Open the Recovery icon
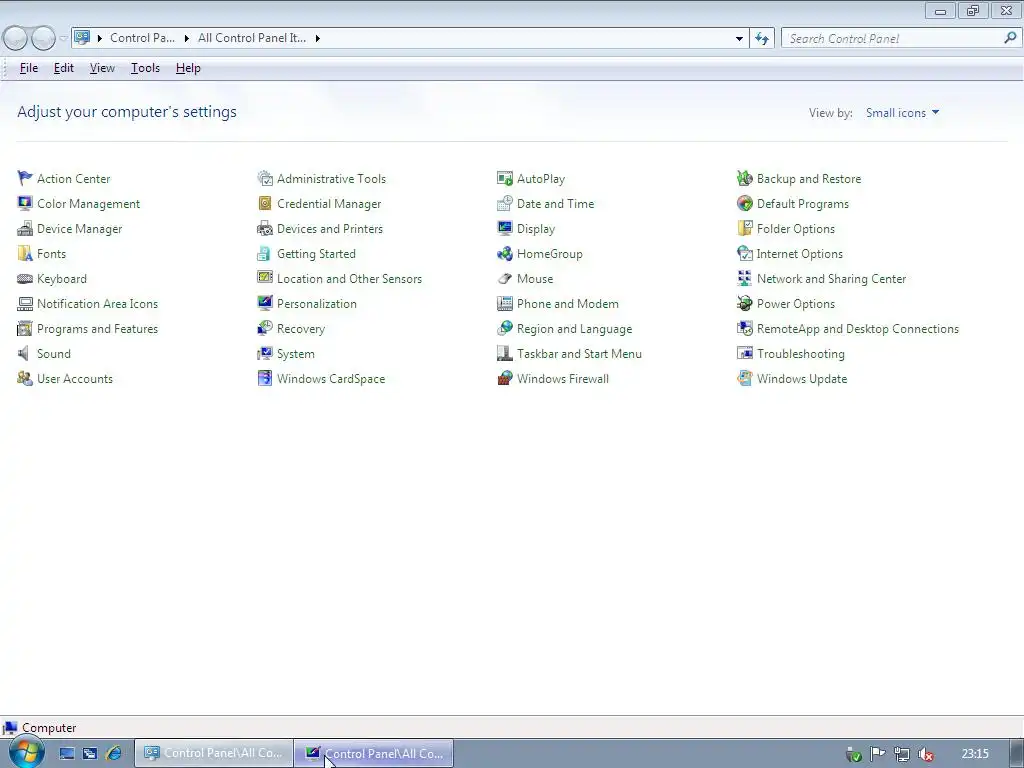 coord(264,328)
